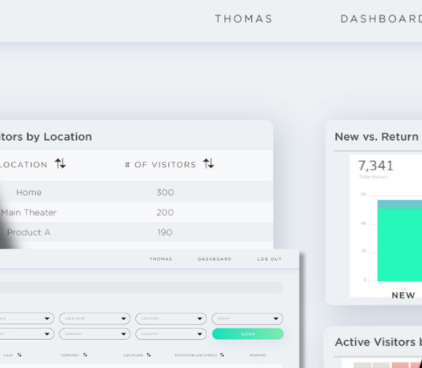Click the green Submit button in front window

pos(248,334)
